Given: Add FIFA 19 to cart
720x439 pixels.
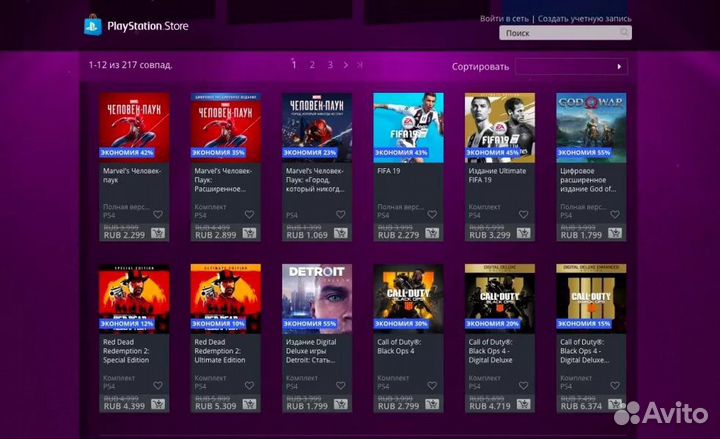Looking at the screenshot, I should point(432,233).
